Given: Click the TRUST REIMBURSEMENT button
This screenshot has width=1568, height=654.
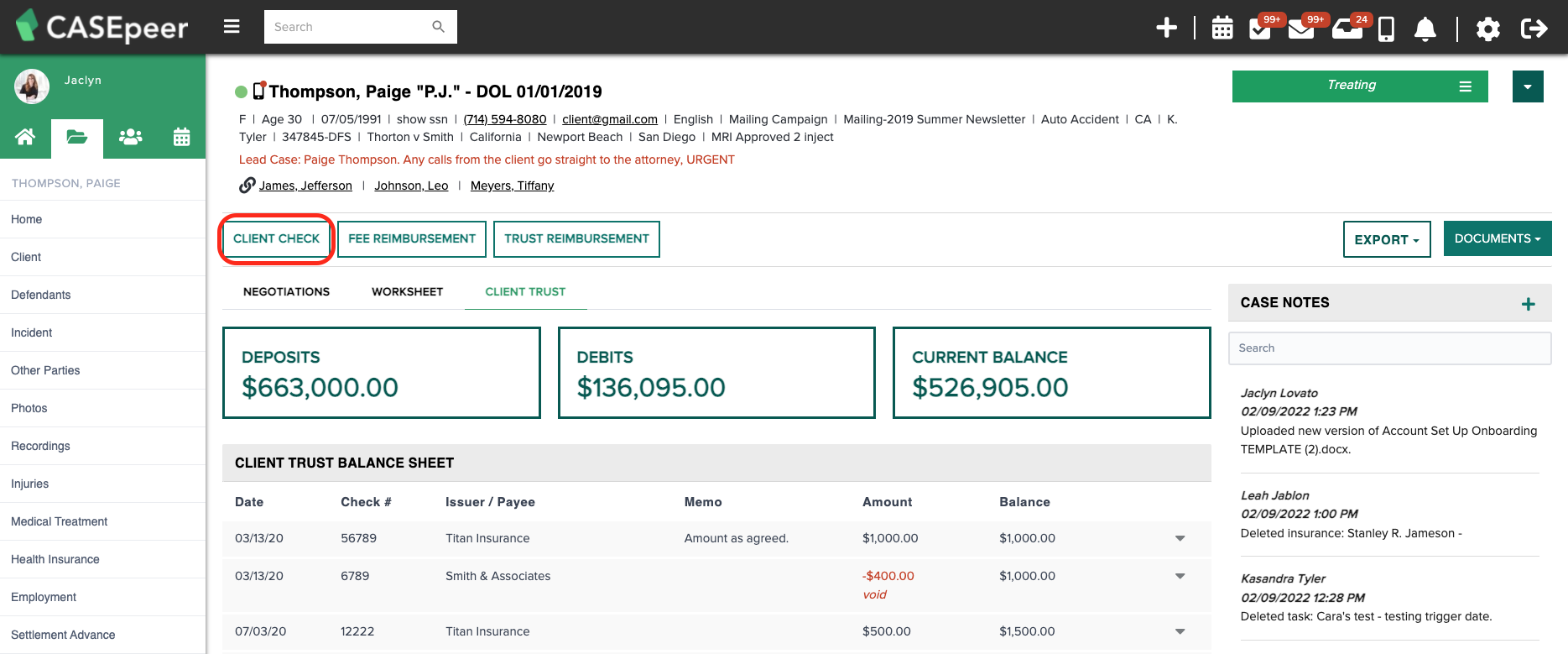Looking at the screenshot, I should pyautogui.click(x=576, y=238).
